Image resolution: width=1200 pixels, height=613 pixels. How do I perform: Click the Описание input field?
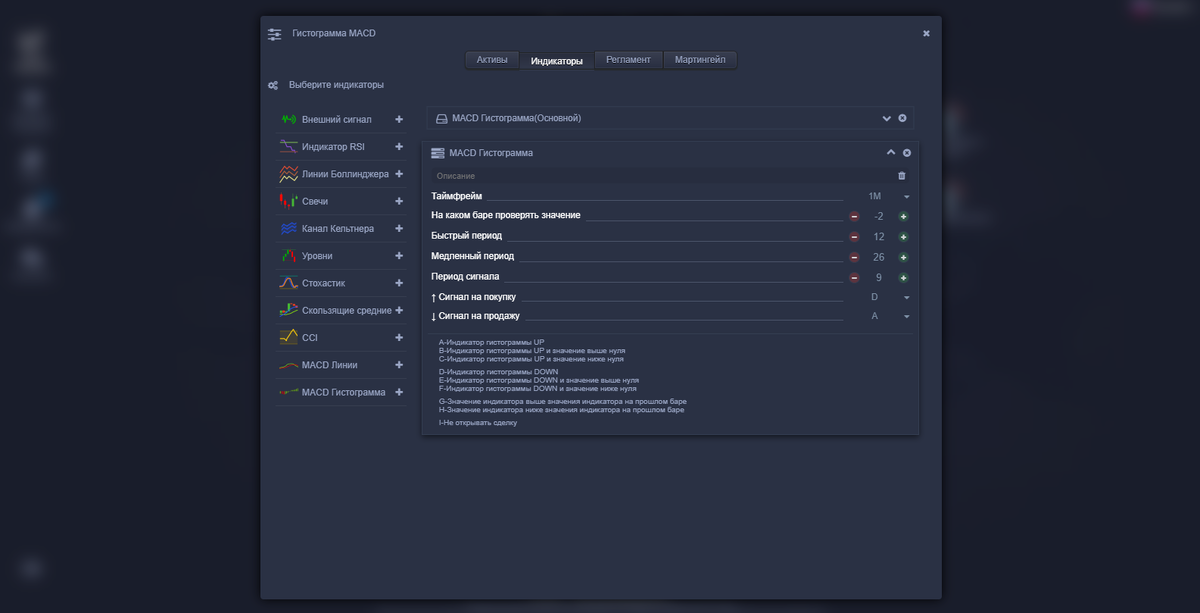(661, 176)
